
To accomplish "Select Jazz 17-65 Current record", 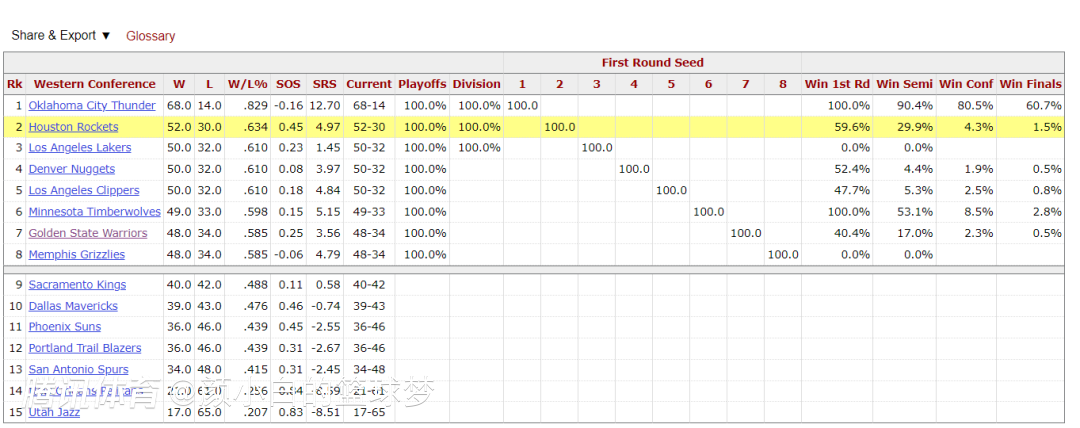I will [369, 412].
